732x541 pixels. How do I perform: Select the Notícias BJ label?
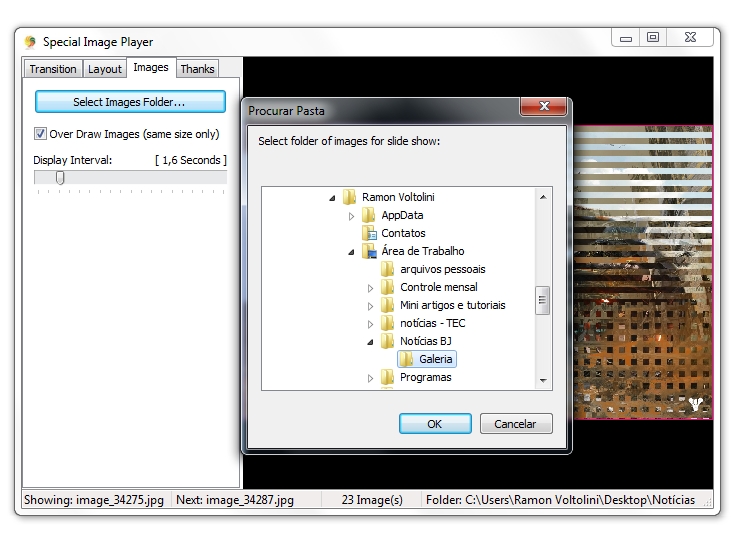pos(426,341)
